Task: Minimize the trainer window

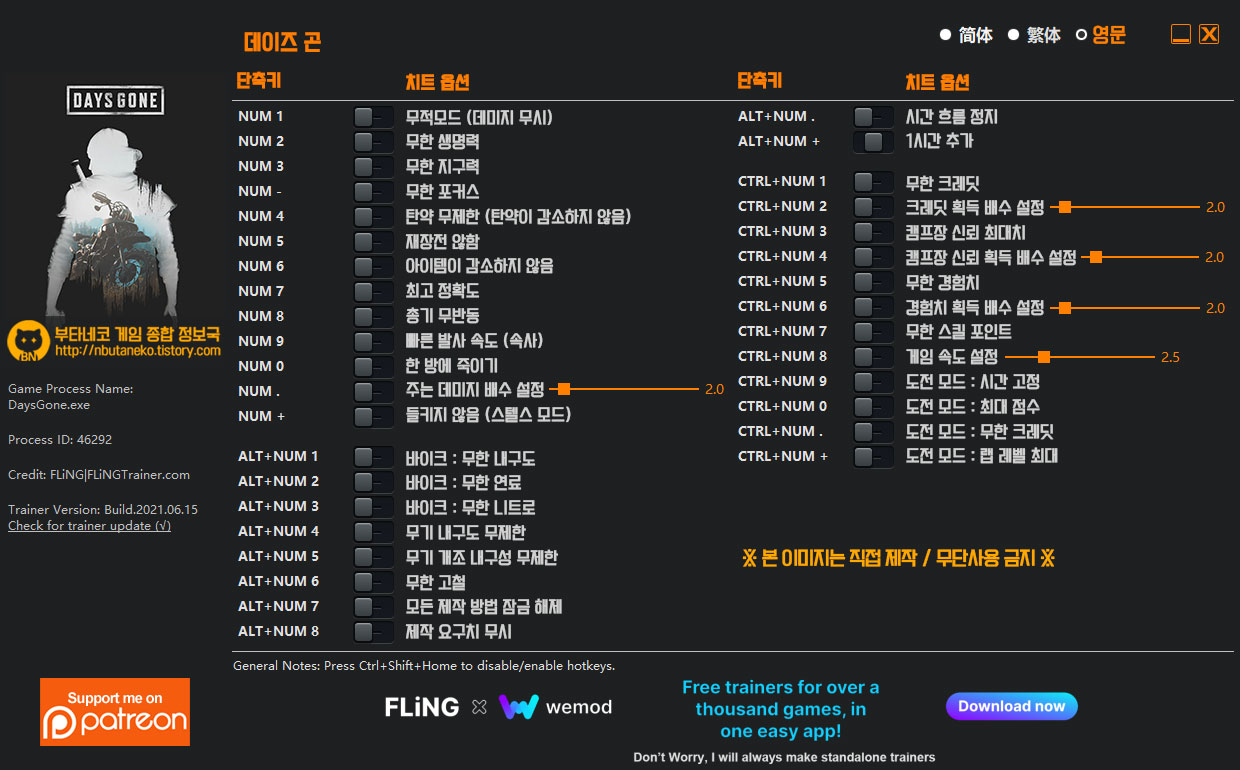Action: tap(1181, 35)
